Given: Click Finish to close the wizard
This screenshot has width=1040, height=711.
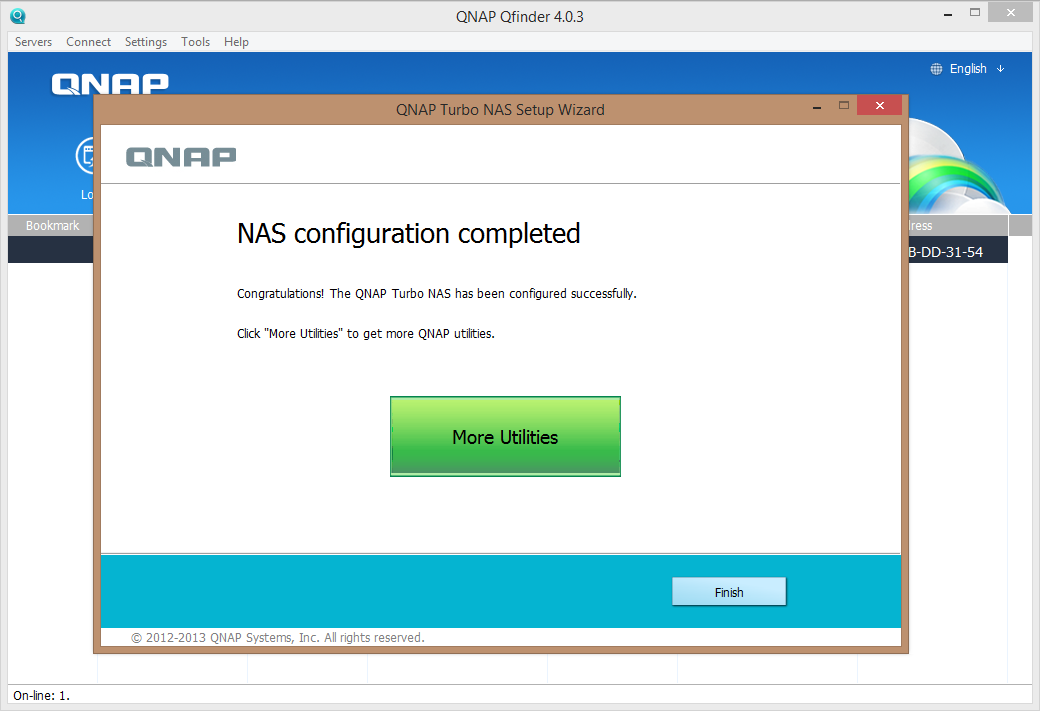Looking at the screenshot, I should tap(729, 592).
